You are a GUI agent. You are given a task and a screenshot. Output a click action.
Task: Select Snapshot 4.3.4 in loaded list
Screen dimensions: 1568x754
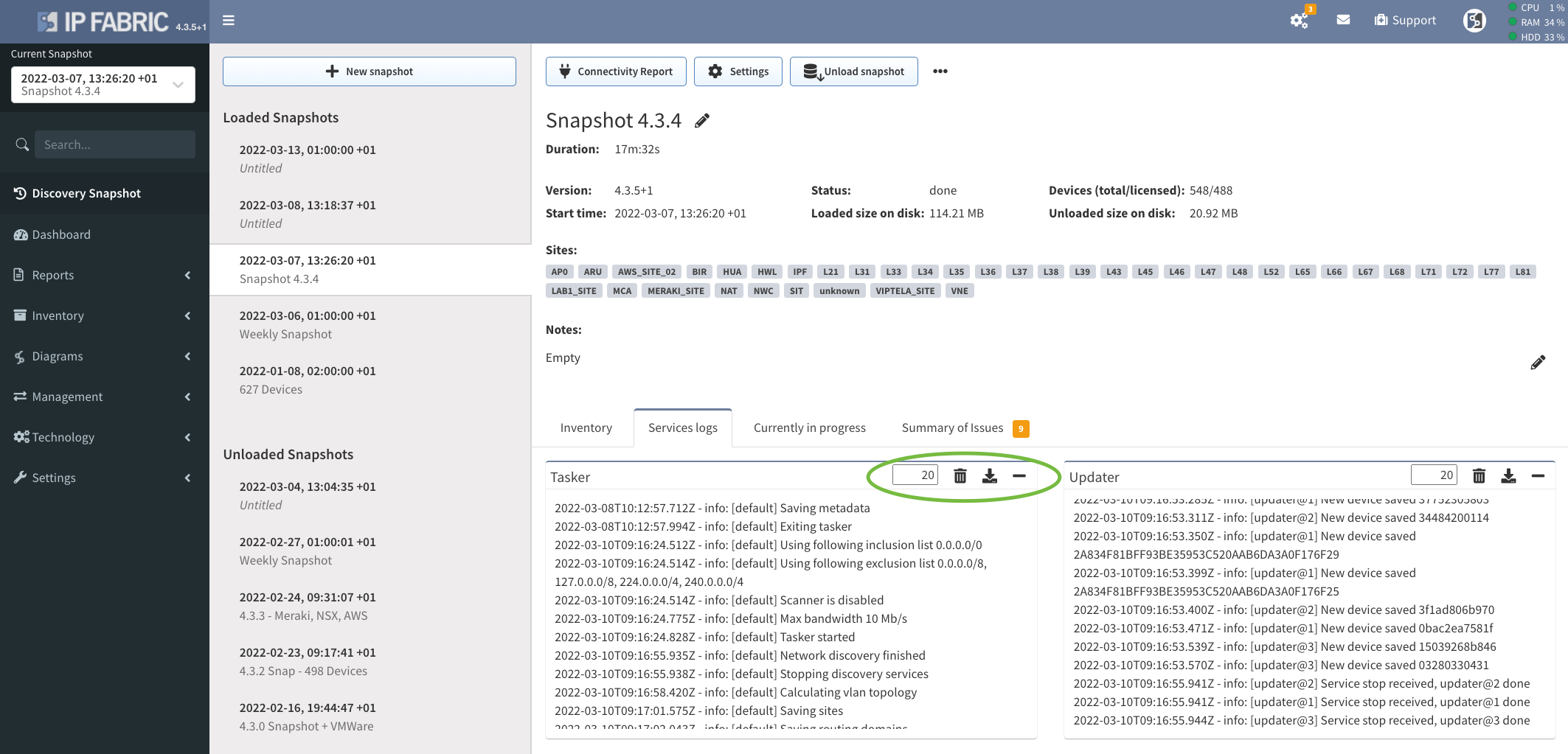click(x=370, y=270)
